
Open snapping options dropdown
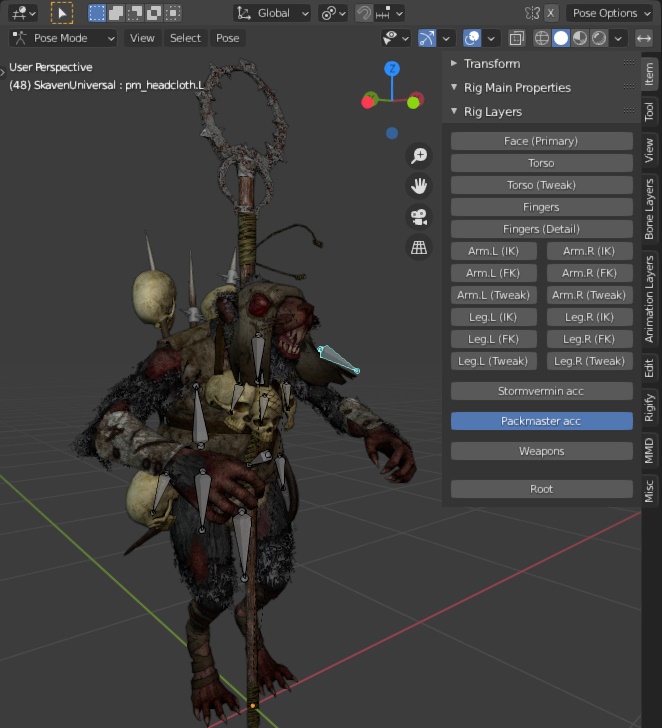coord(389,13)
